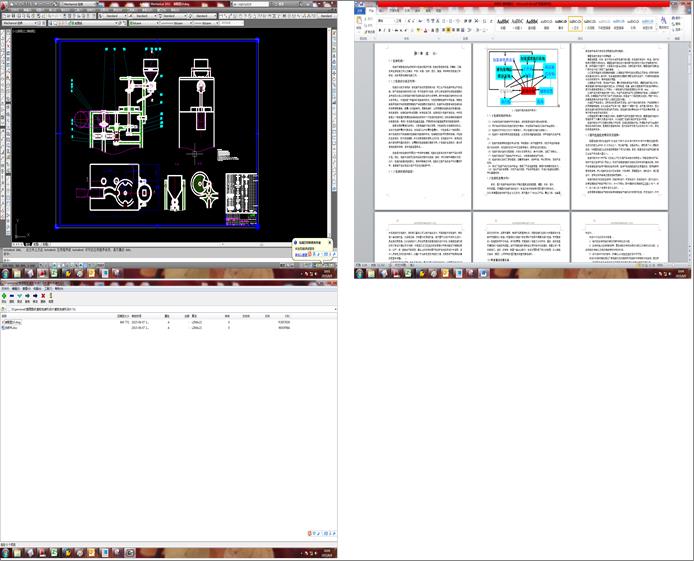Click the Bullets list icon in Word
The width and height of the screenshot is (694, 561).
(x=444, y=21)
